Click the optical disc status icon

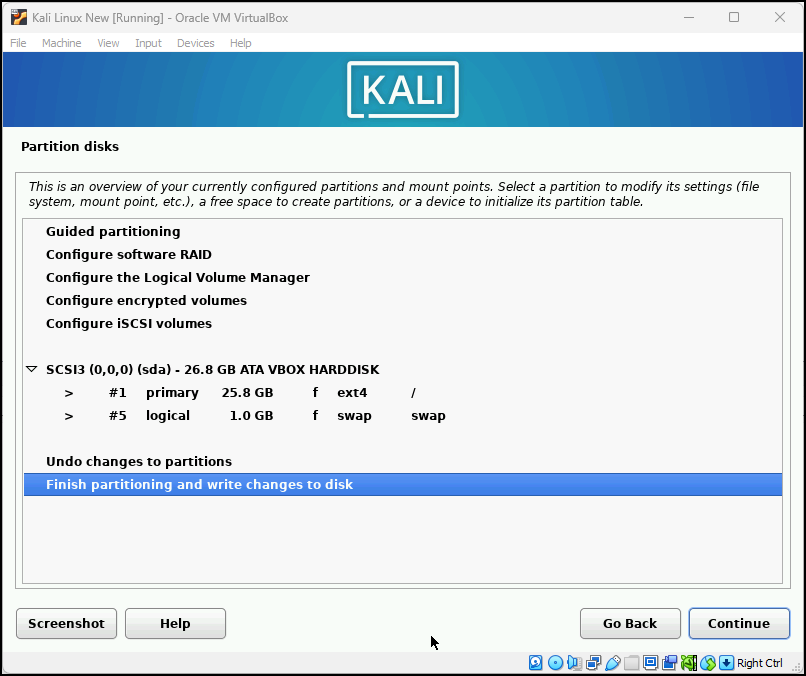(555, 663)
